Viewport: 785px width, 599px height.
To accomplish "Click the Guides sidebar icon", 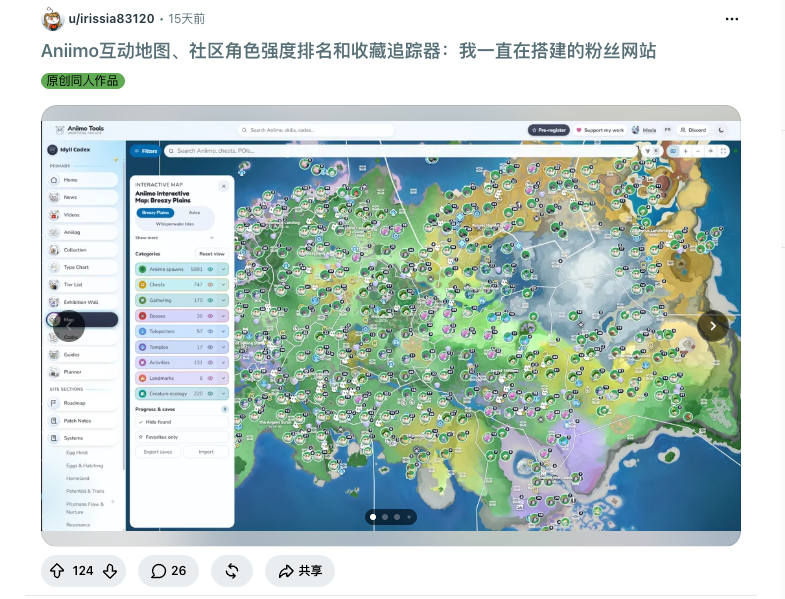I will [x=54, y=355].
